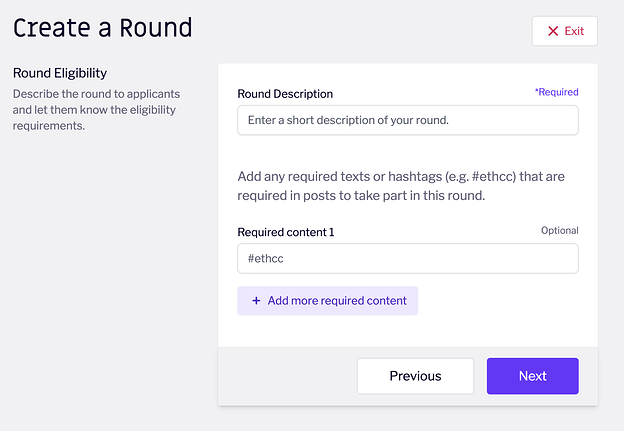Viewport: 624px width, 431px height.
Task: Focus the Required content 1 field
Action: point(408,259)
